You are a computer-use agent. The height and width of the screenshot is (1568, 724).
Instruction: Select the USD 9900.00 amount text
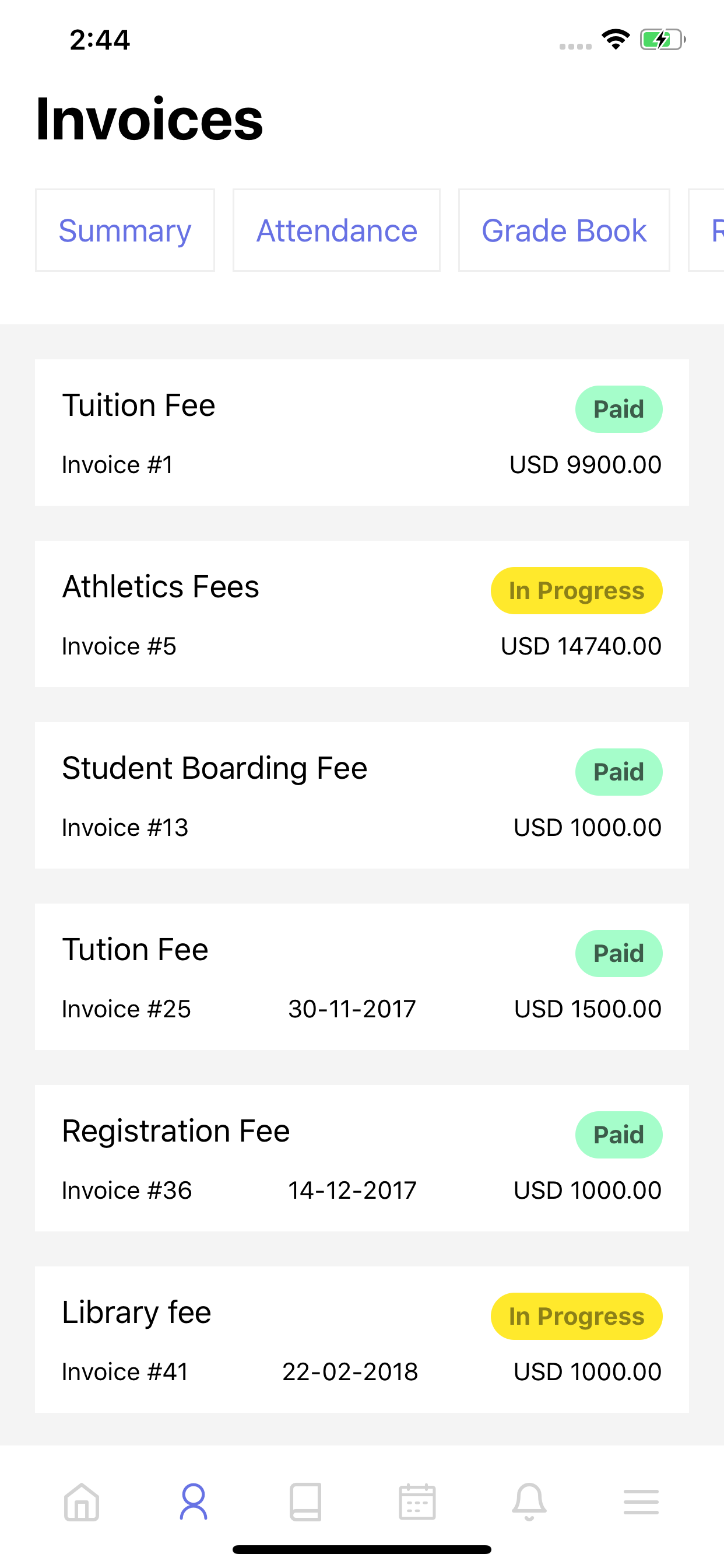[585, 464]
